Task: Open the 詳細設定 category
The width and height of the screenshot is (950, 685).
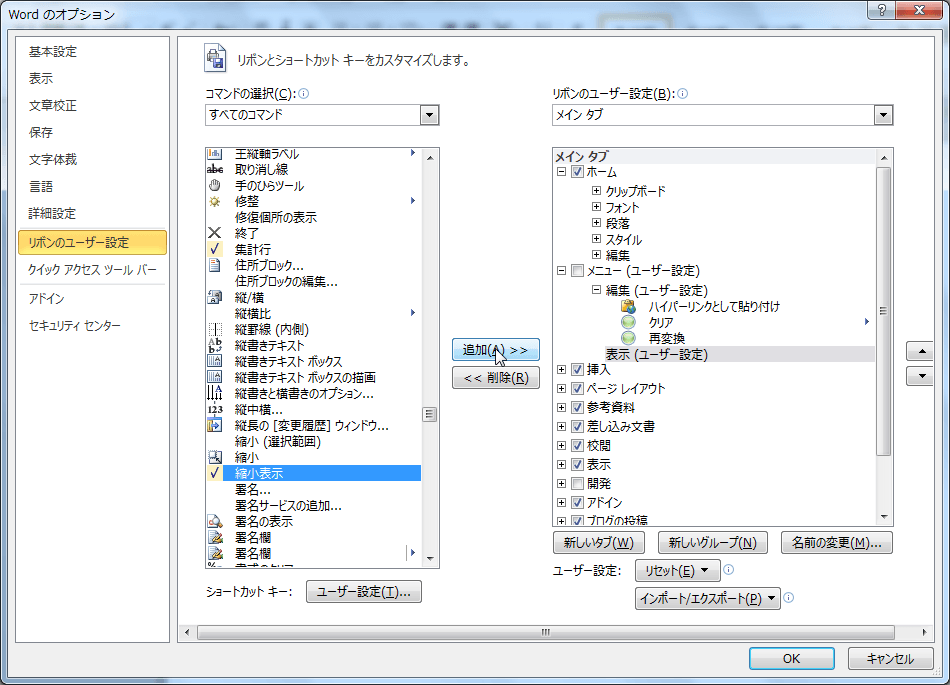Action: coord(53,213)
